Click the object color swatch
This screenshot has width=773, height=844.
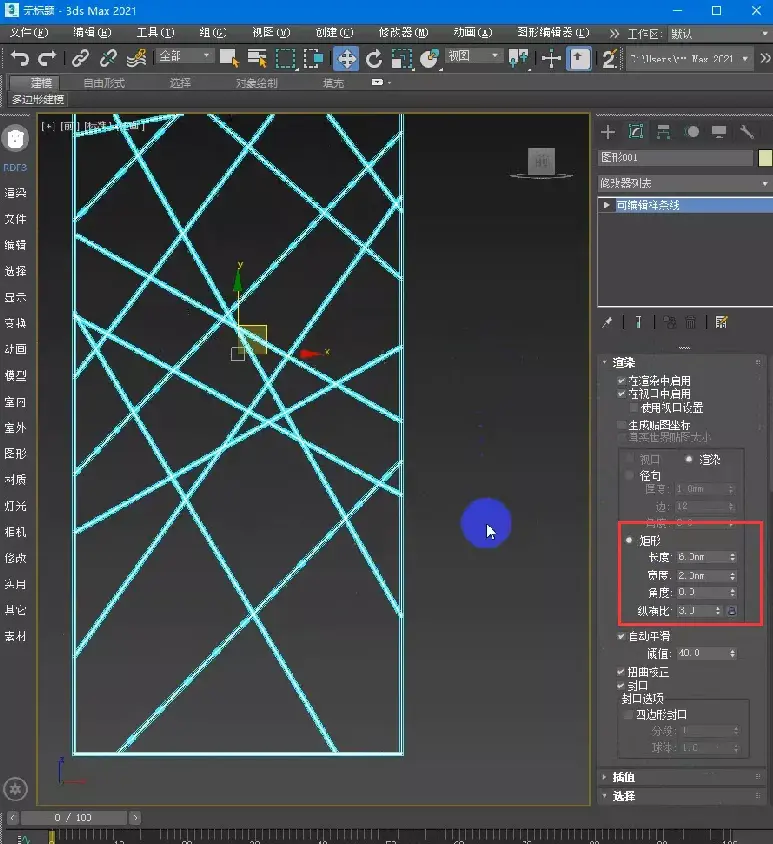pos(765,158)
